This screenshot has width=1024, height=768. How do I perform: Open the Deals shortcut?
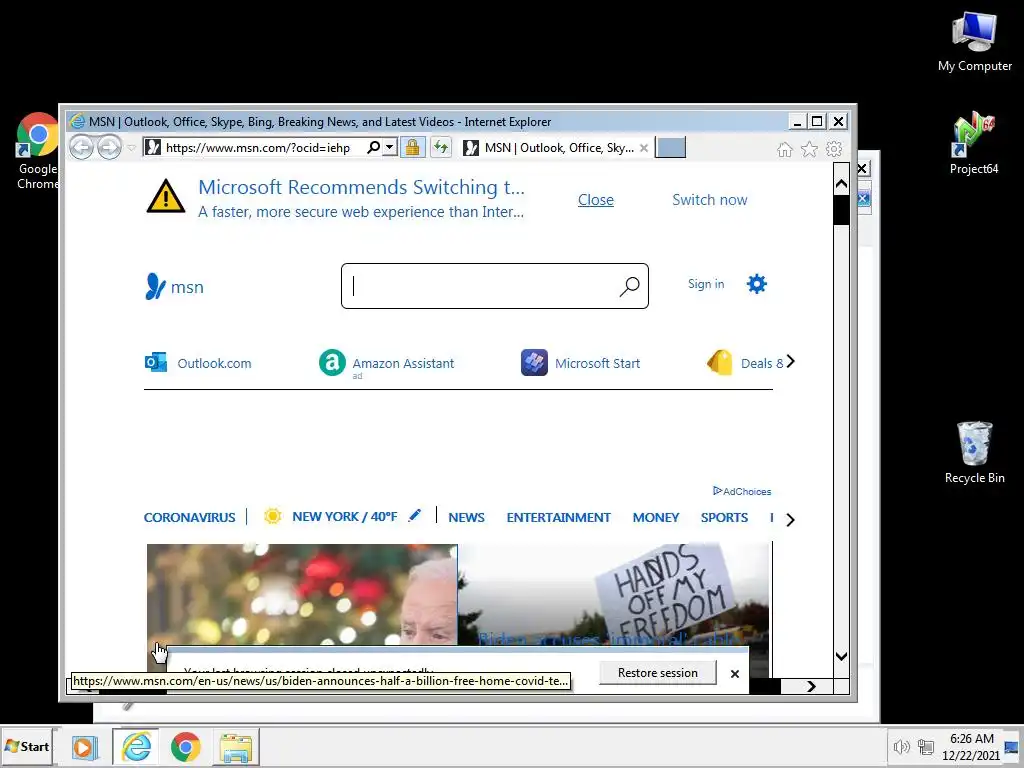point(745,363)
